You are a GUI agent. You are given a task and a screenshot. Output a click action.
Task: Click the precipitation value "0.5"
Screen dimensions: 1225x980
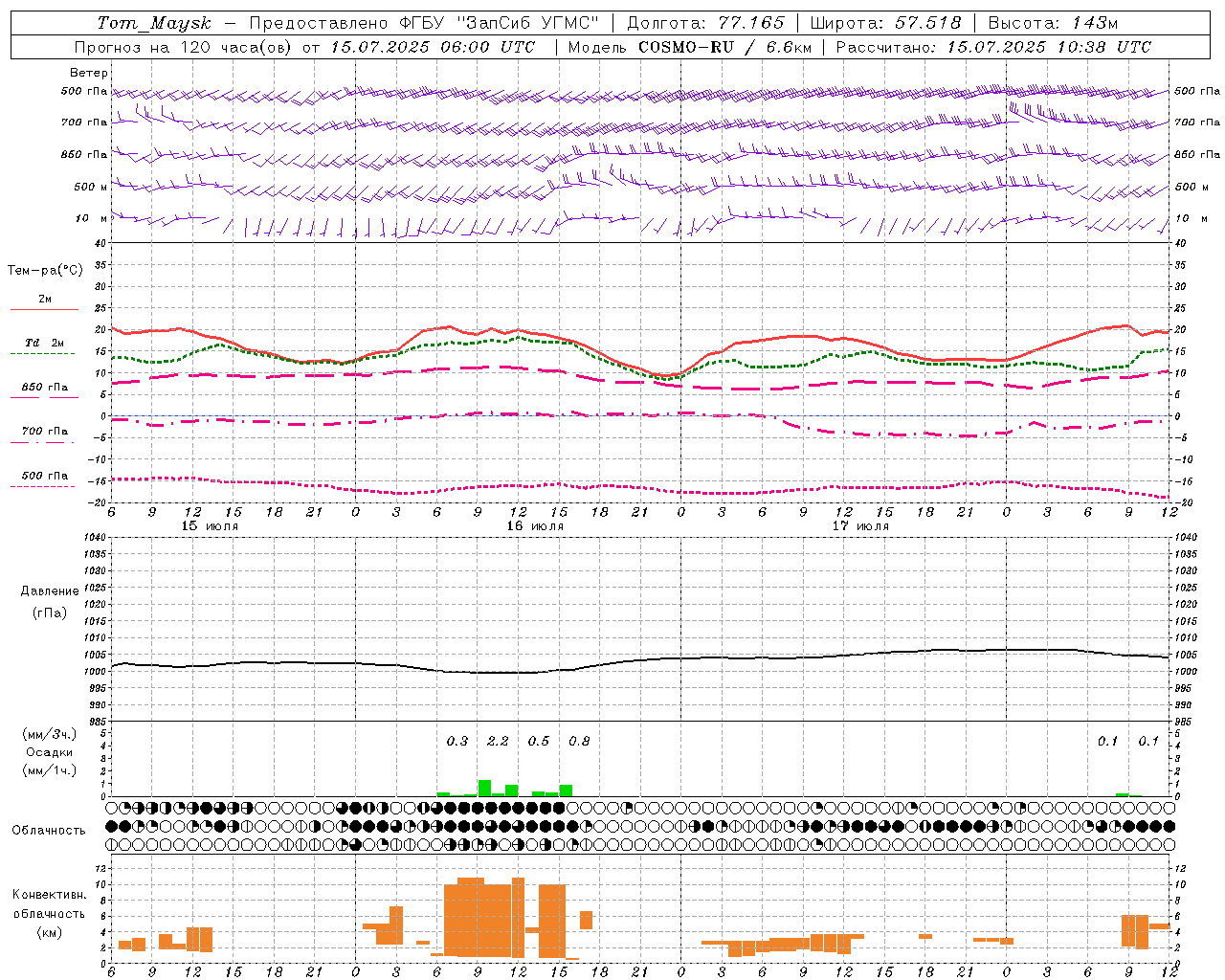(x=539, y=741)
